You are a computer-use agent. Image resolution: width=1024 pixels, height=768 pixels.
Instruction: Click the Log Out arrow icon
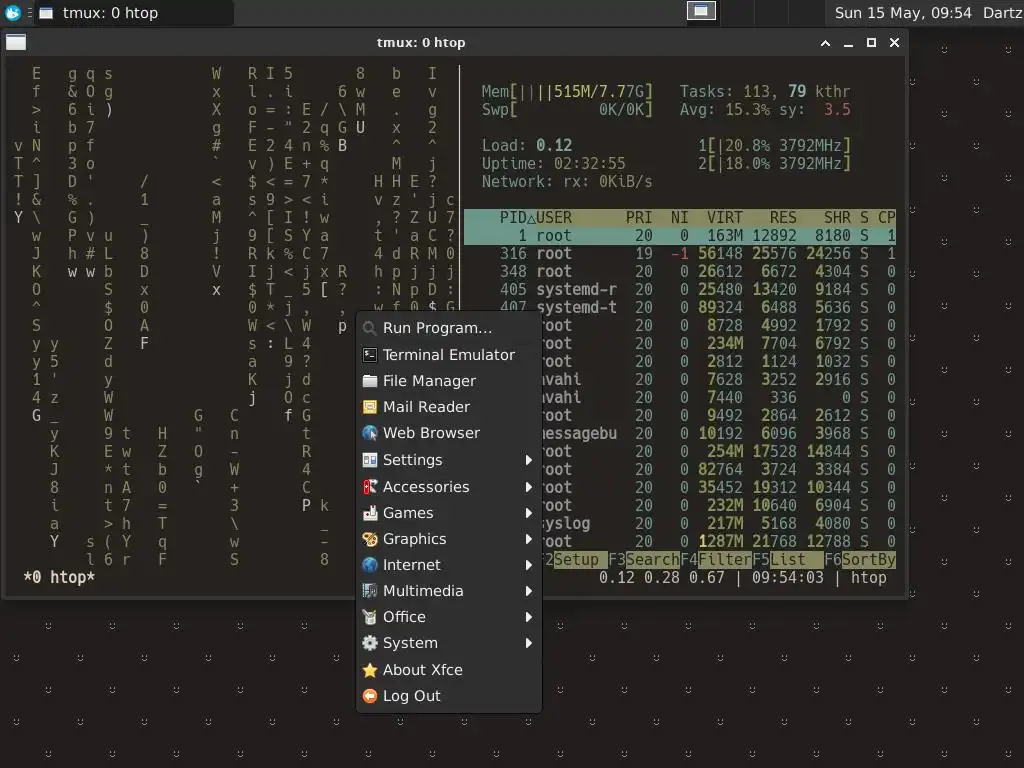coord(370,696)
